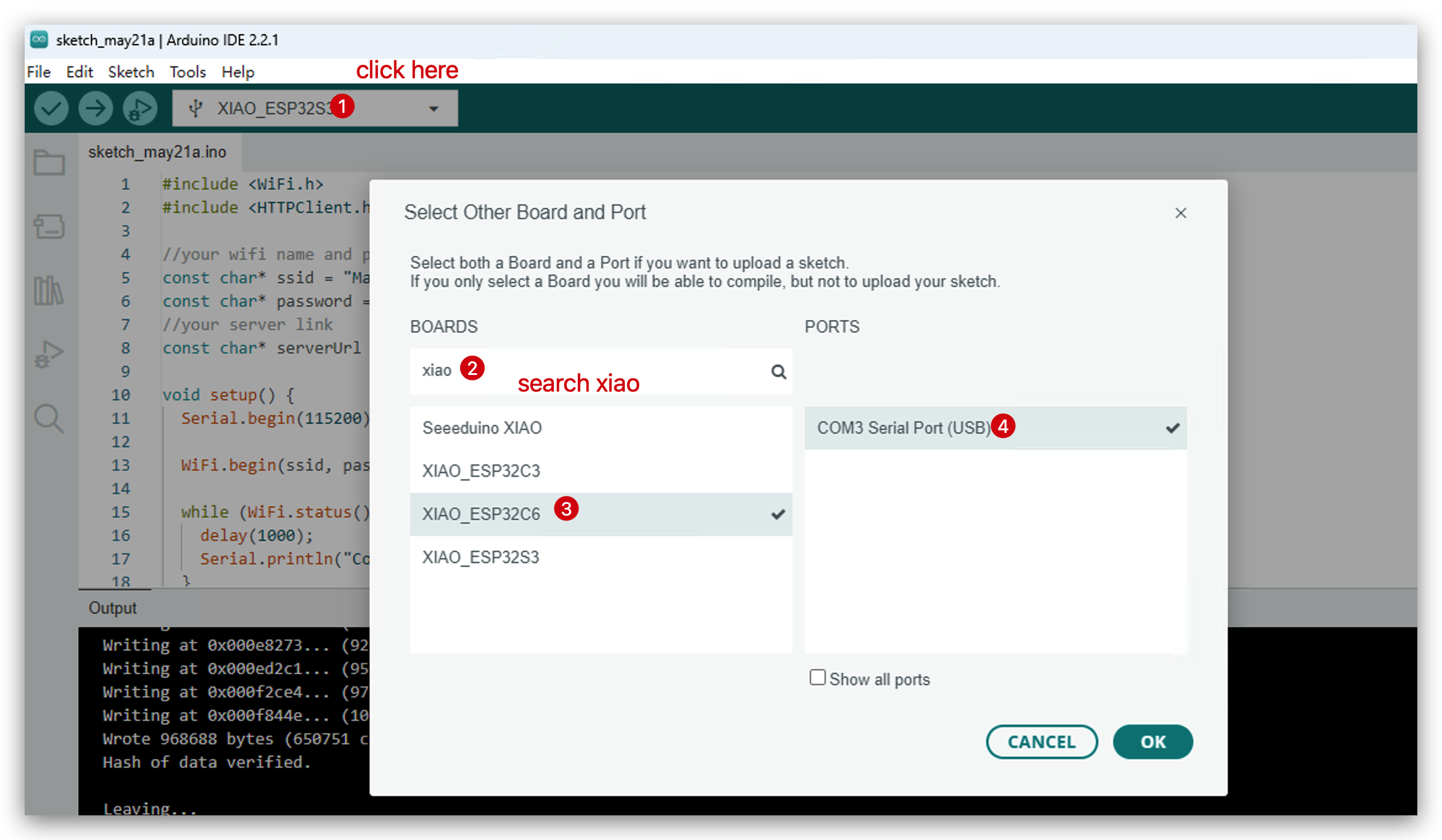Viewport: 1442px width, 840px height.
Task: Click code line 1 with #include <WiFi.h>
Action: tap(242, 184)
